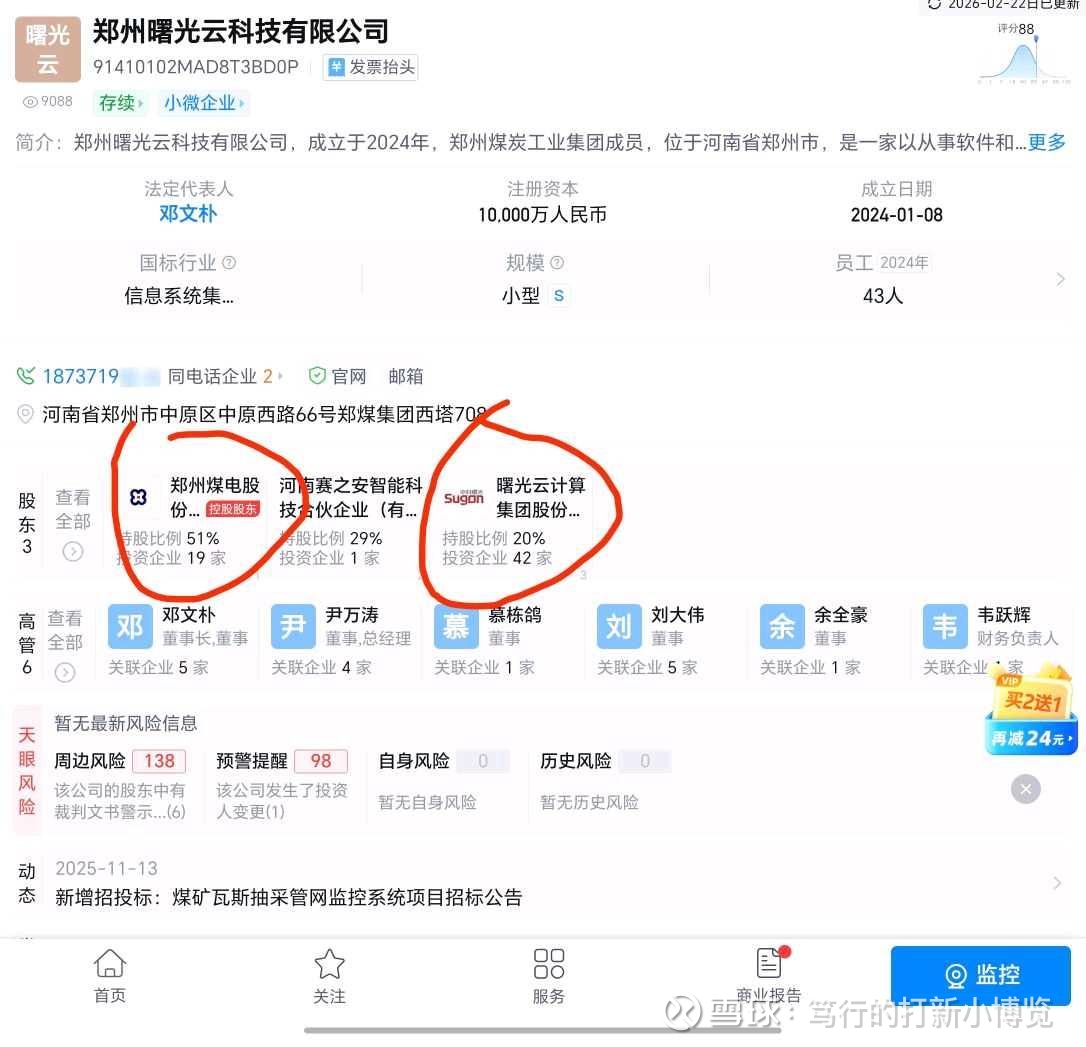Open 该公司的股东中有裁判文书警示 risk detail
This screenshot has width=1086, height=1047.
(x=120, y=800)
